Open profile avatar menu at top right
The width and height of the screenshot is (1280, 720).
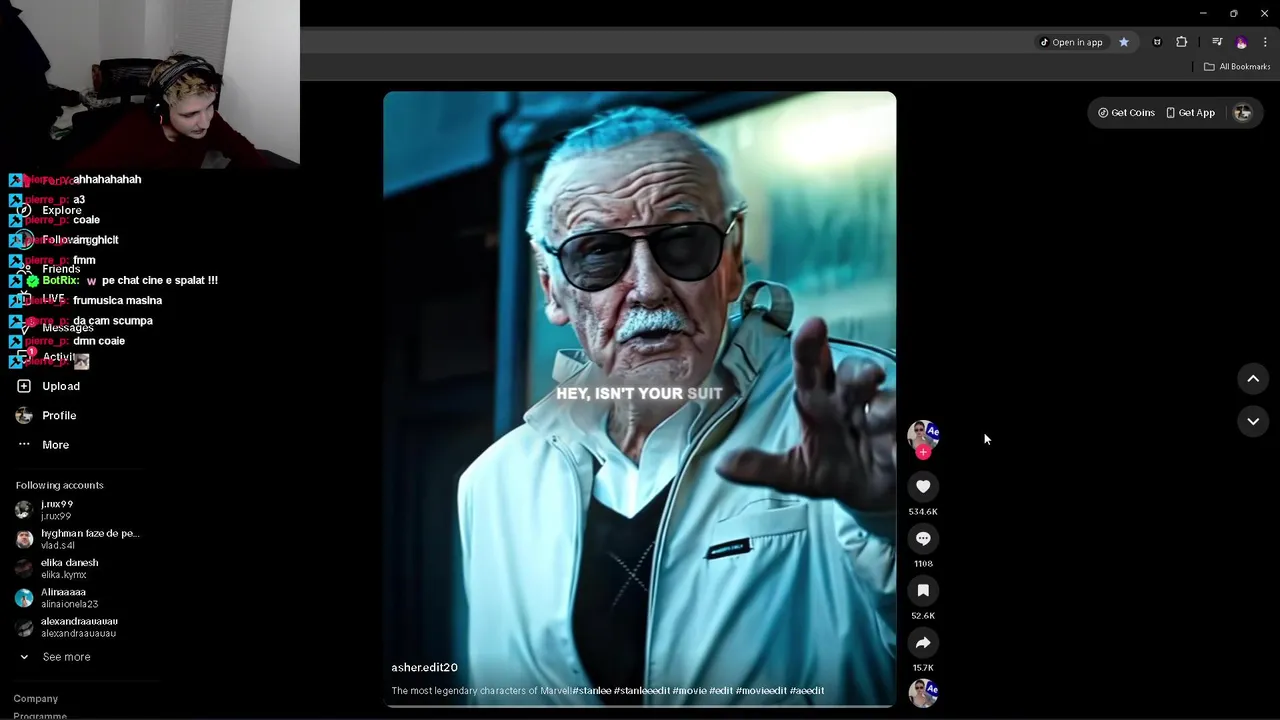[x=1243, y=113]
